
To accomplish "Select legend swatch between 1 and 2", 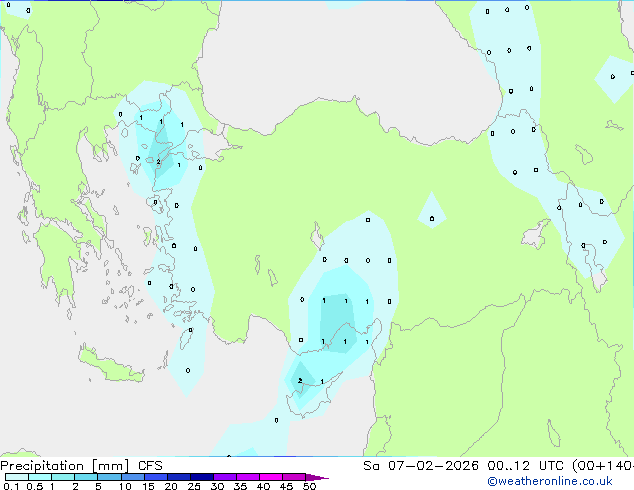I will pyautogui.click(x=63, y=477).
